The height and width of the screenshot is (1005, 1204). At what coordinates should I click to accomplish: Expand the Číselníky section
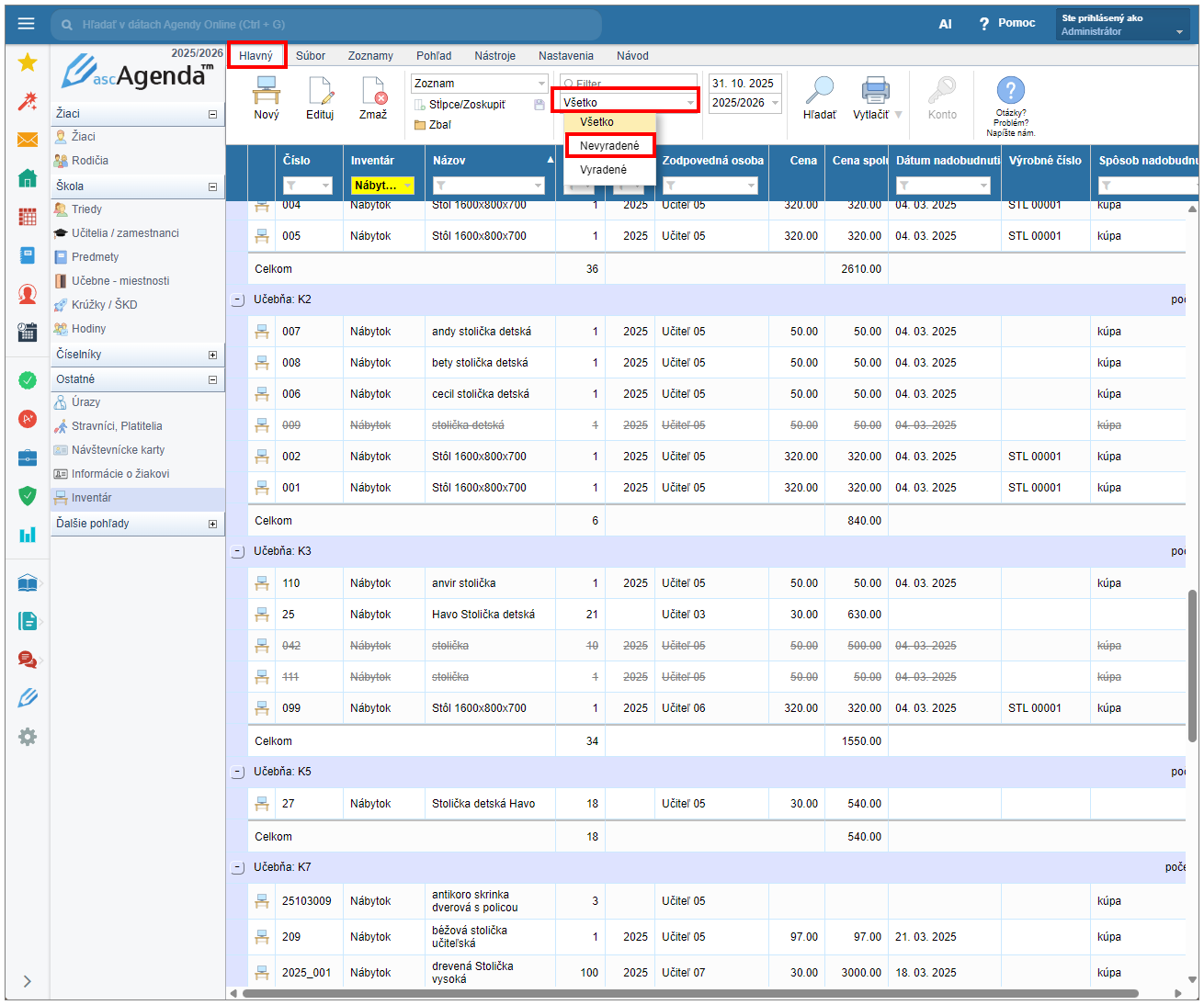(212, 355)
